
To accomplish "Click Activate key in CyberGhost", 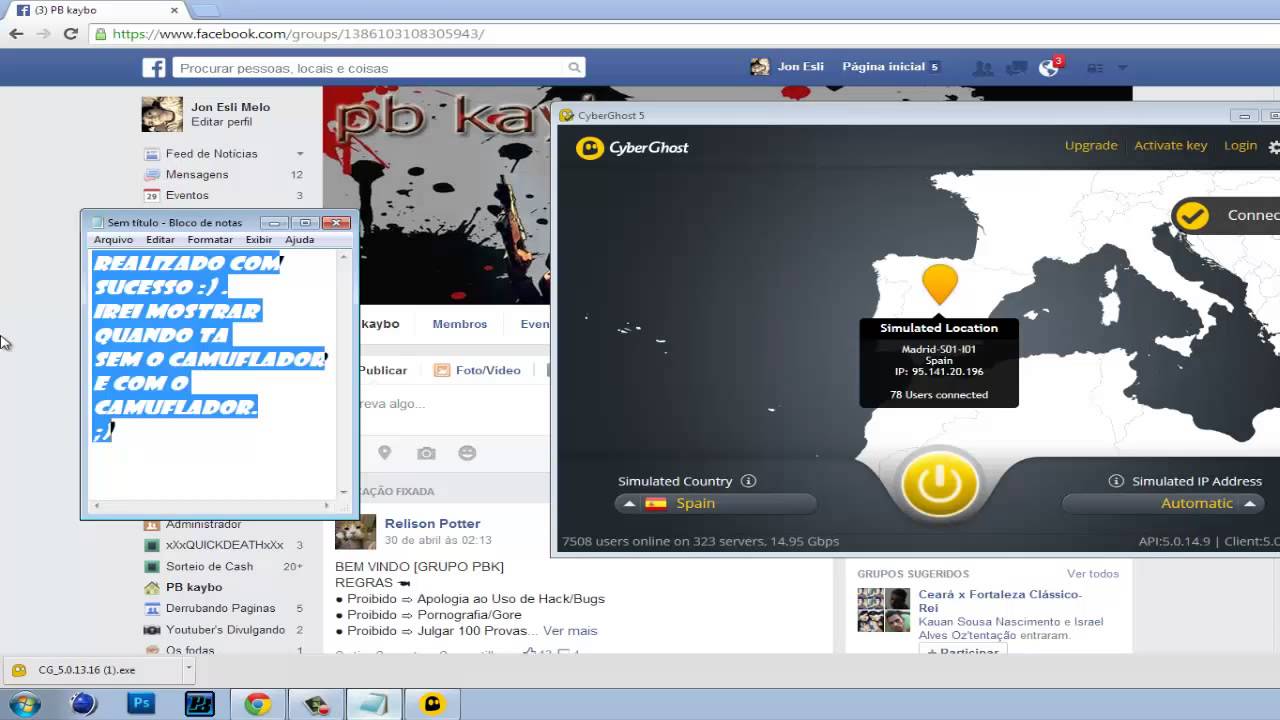I will click(x=1170, y=146).
